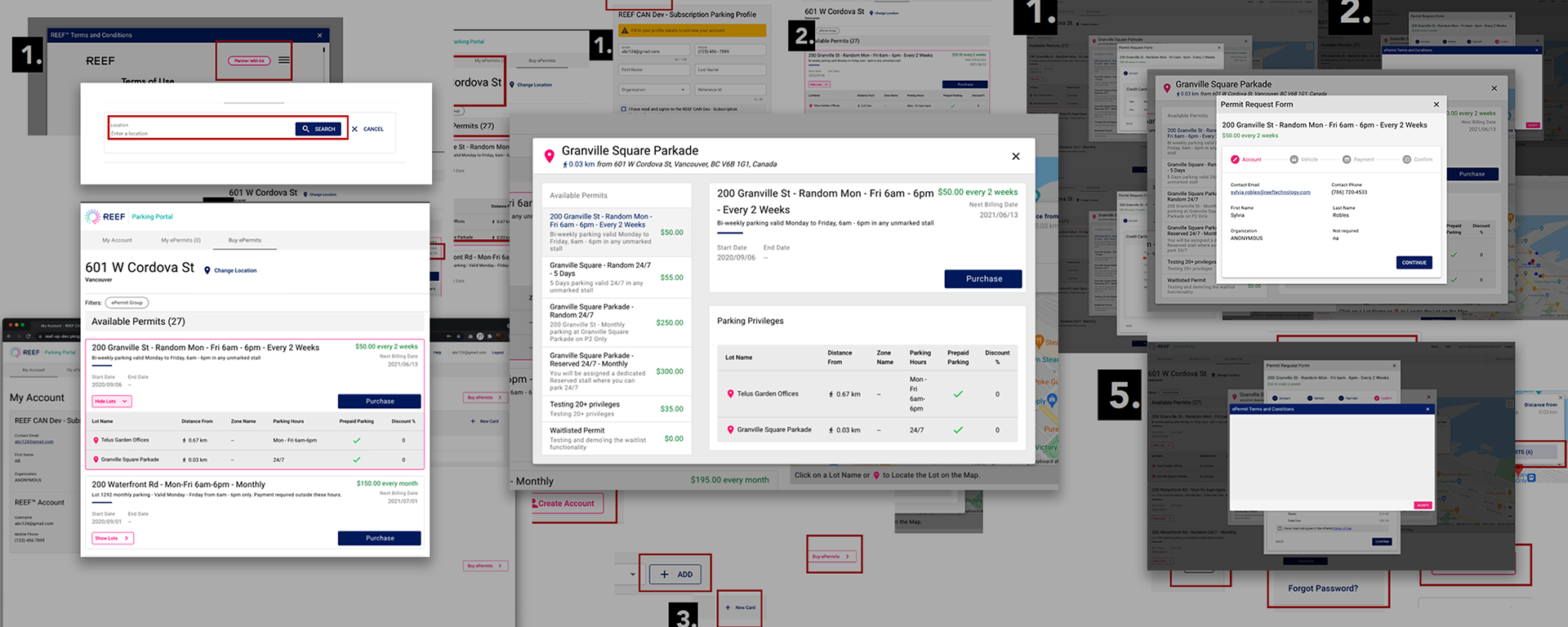Expand Show Lots for 200 Waterfront Rd permit
1568x627 pixels.
click(x=113, y=538)
